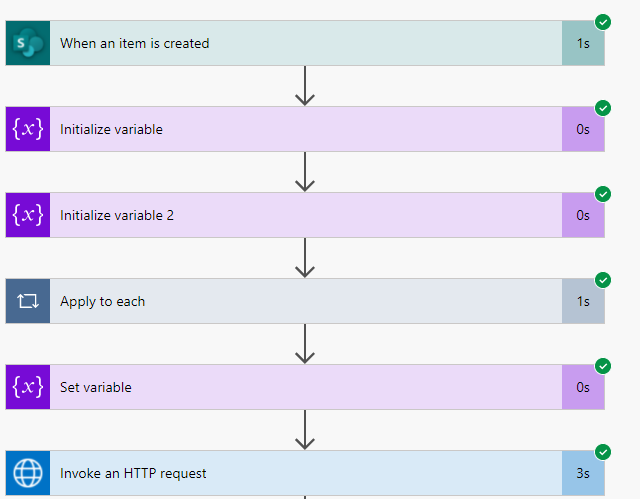Click the Initialize variable 2 icon
Screen dimensions: 640x499
tap(27, 215)
